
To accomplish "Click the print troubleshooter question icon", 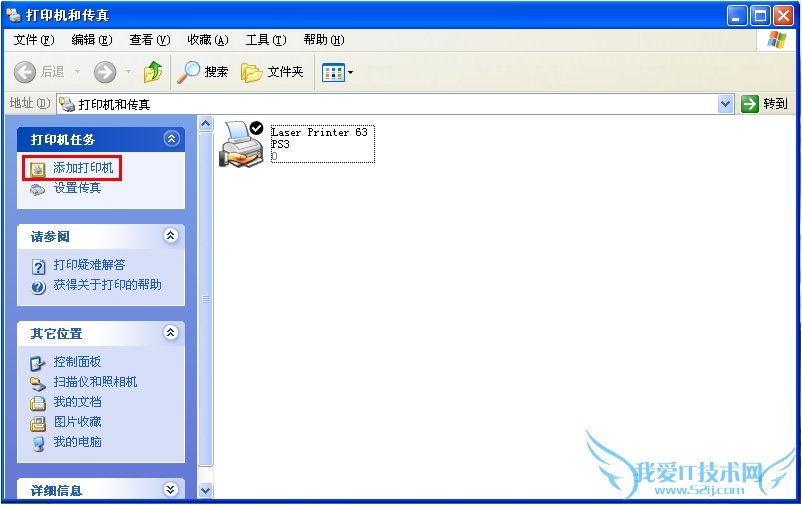I will click(38, 267).
